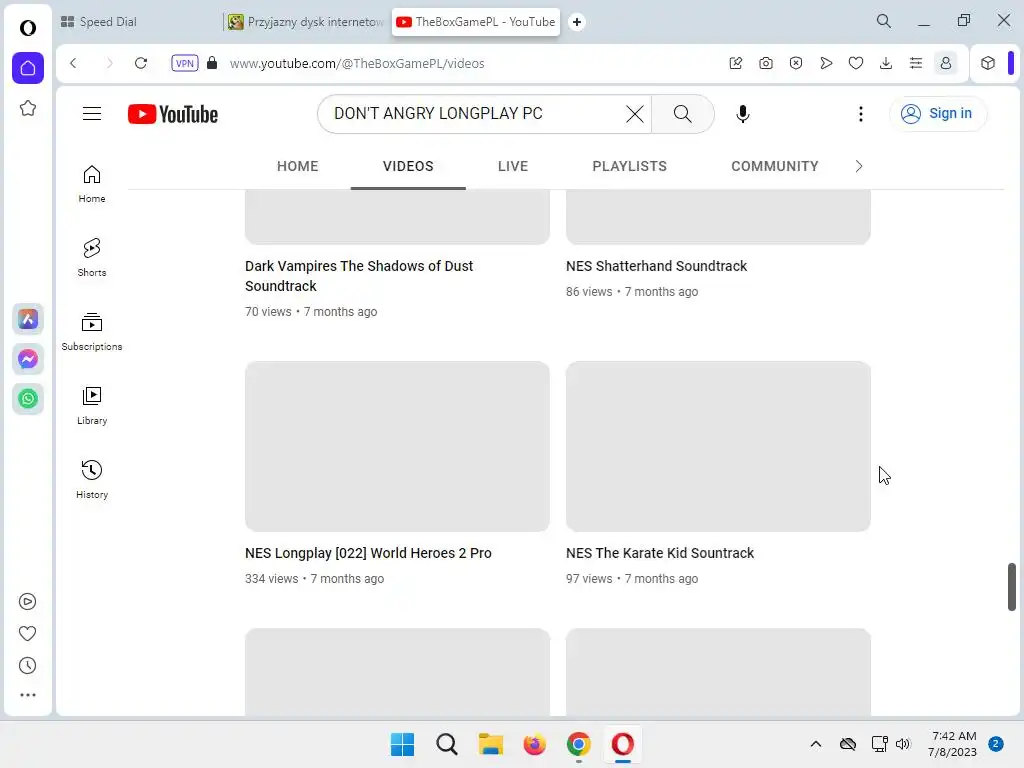Screen dimensions: 1024x768
Task: Open the Player icon in sidebar
Action: 27,601
